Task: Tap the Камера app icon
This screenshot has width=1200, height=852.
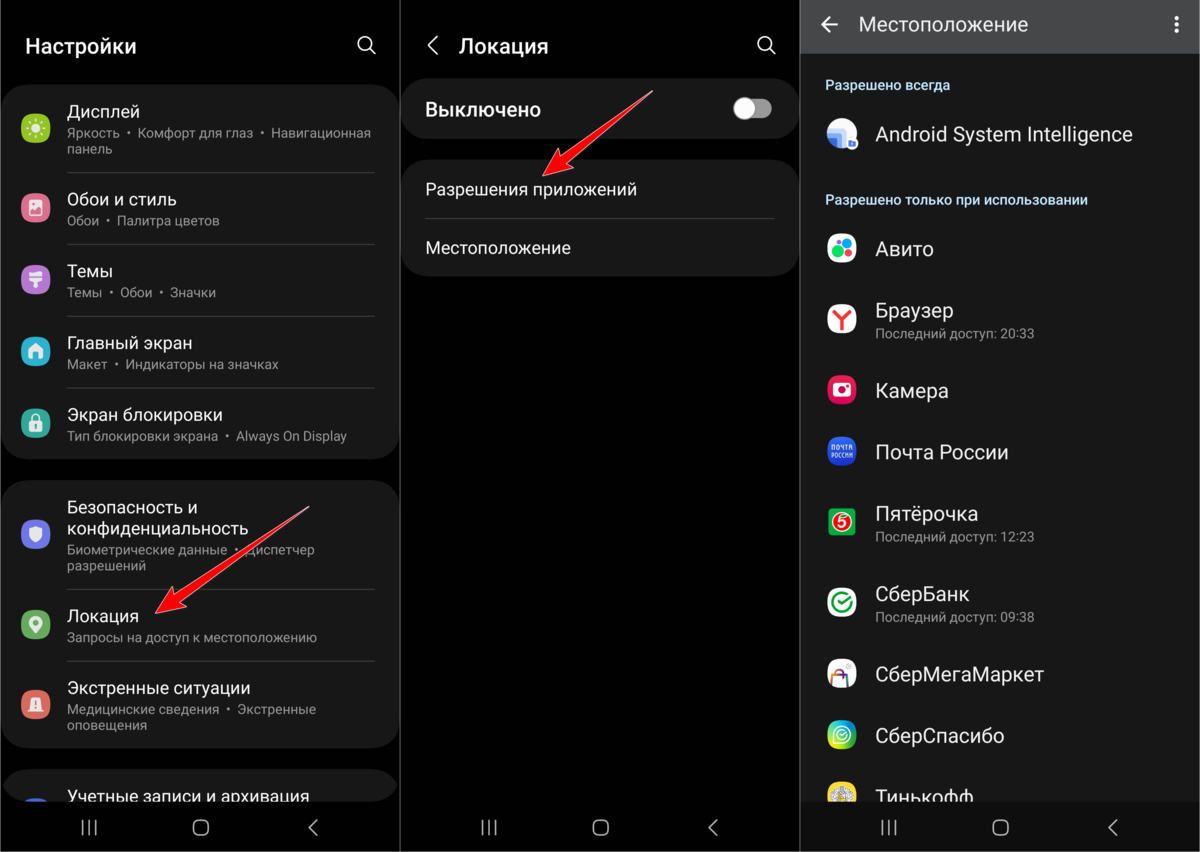Action: click(842, 390)
